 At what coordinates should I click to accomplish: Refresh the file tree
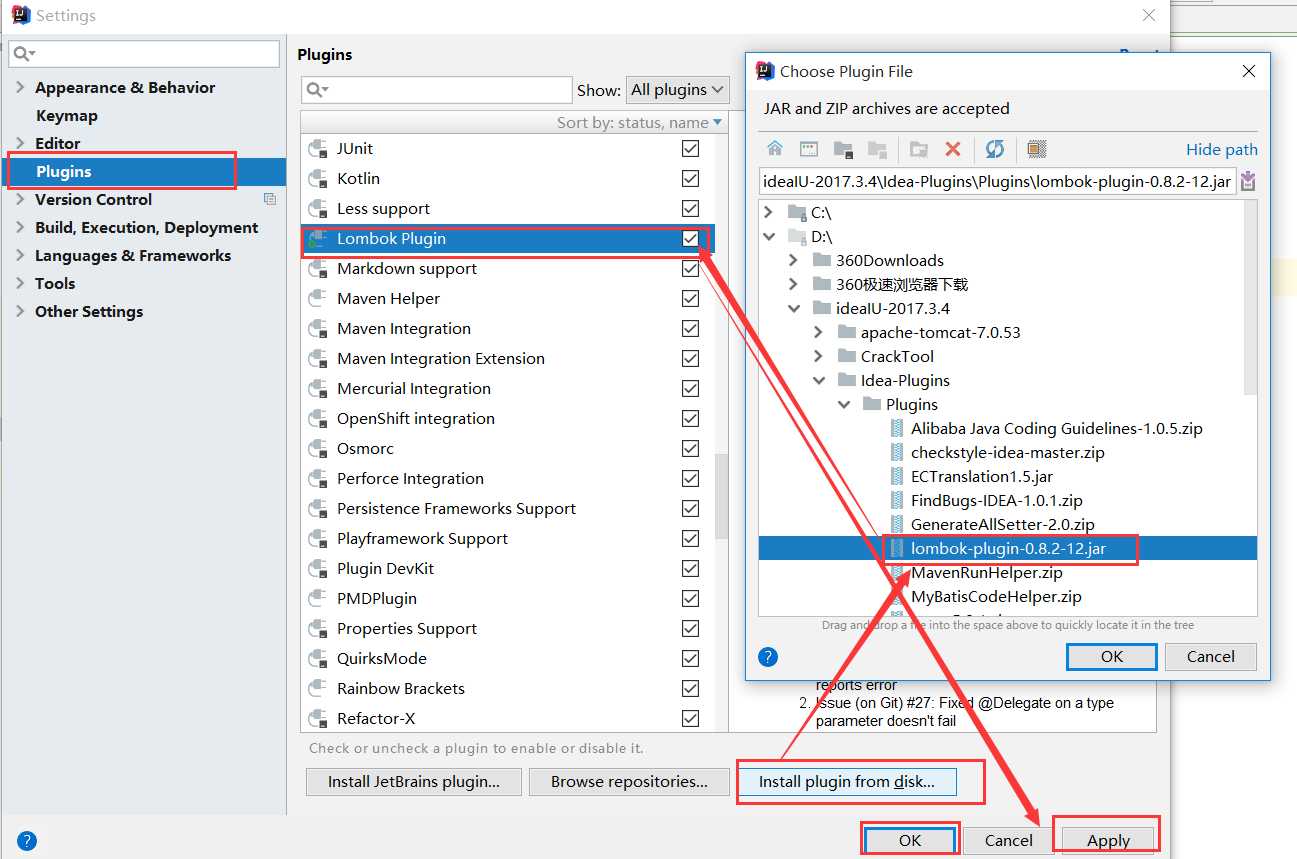click(x=994, y=149)
